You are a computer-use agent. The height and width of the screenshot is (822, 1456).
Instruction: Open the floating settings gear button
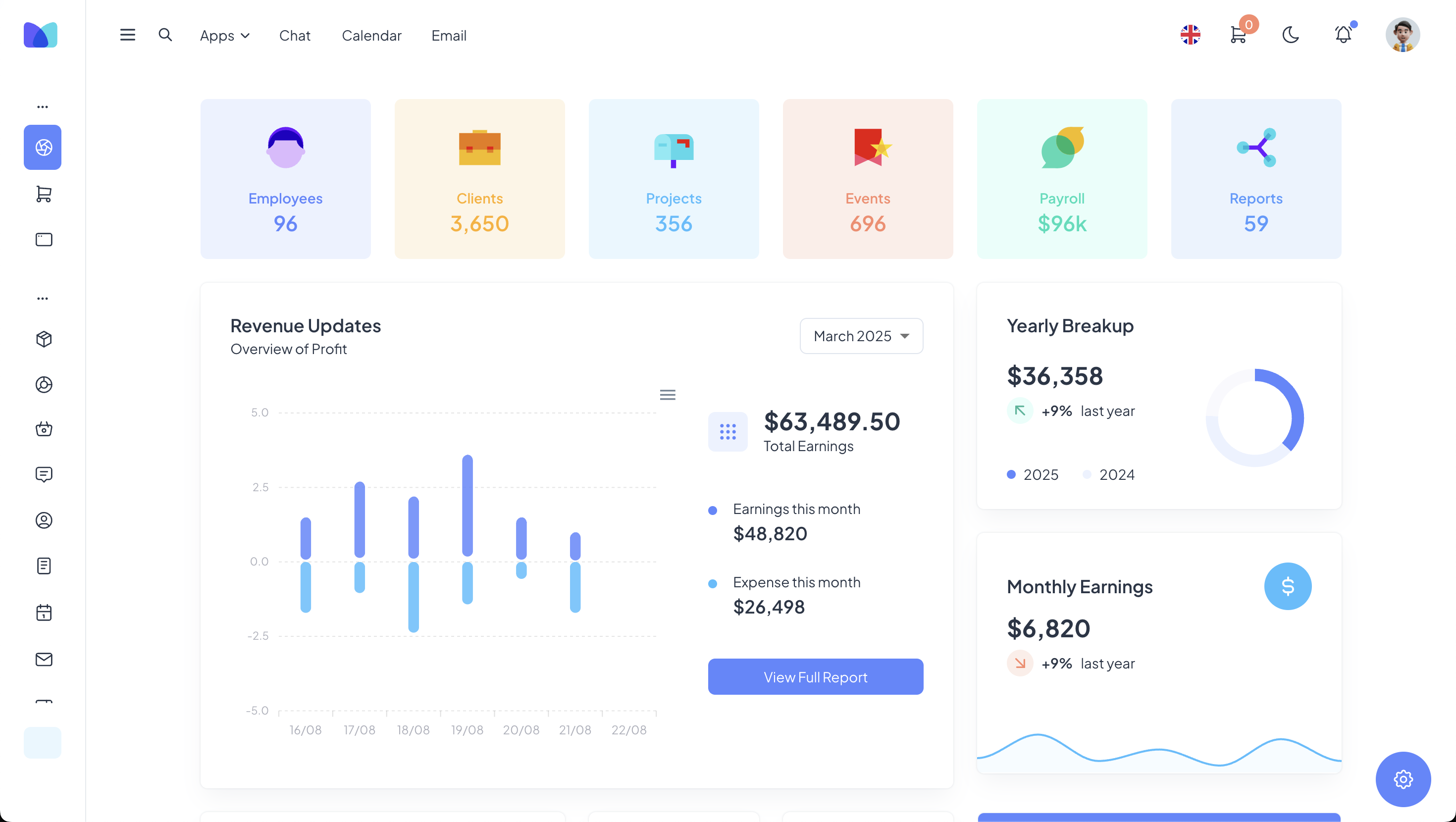coord(1403,779)
